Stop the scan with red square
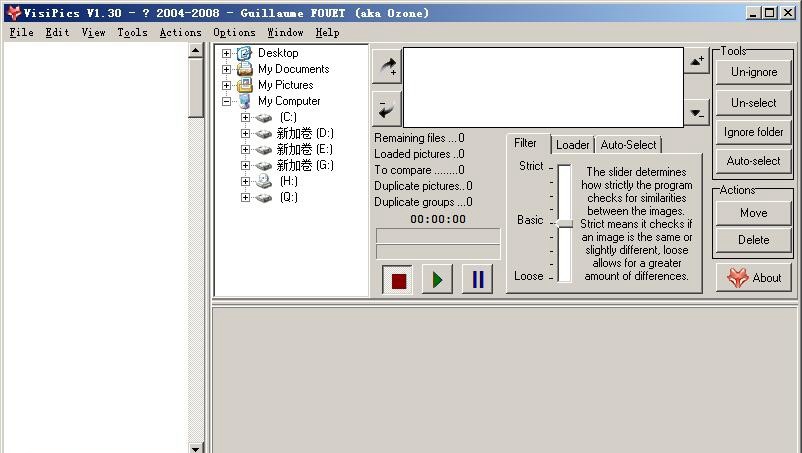Viewport: 802px width, 453px height. [x=398, y=280]
